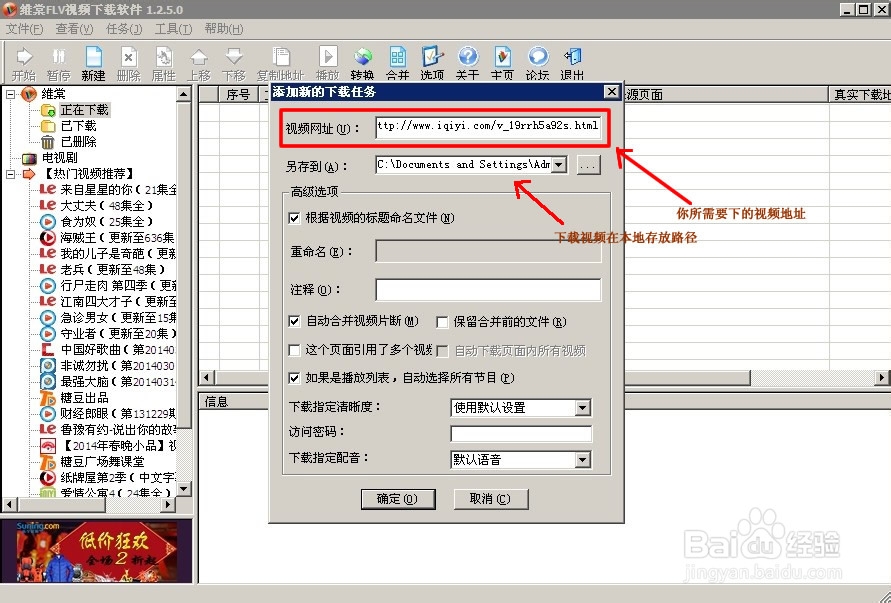
Task: Select the 转换 (Convert) toolbar icon
Action: pyautogui.click(x=362, y=62)
